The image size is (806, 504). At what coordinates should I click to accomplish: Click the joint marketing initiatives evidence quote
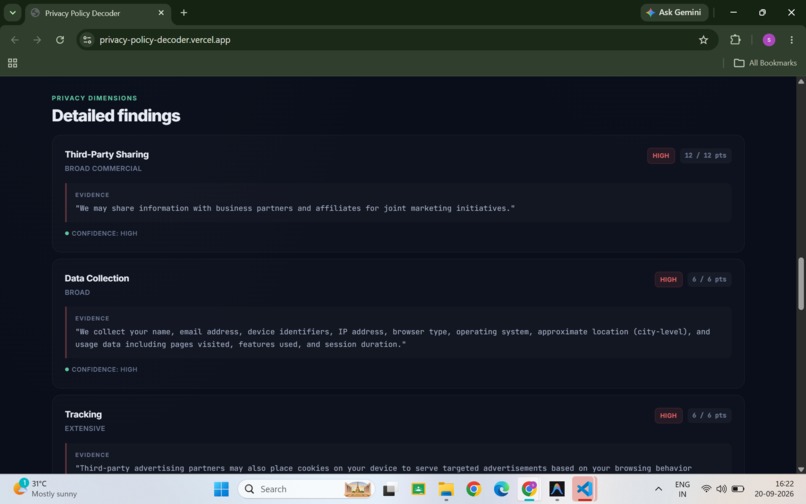[295, 208]
